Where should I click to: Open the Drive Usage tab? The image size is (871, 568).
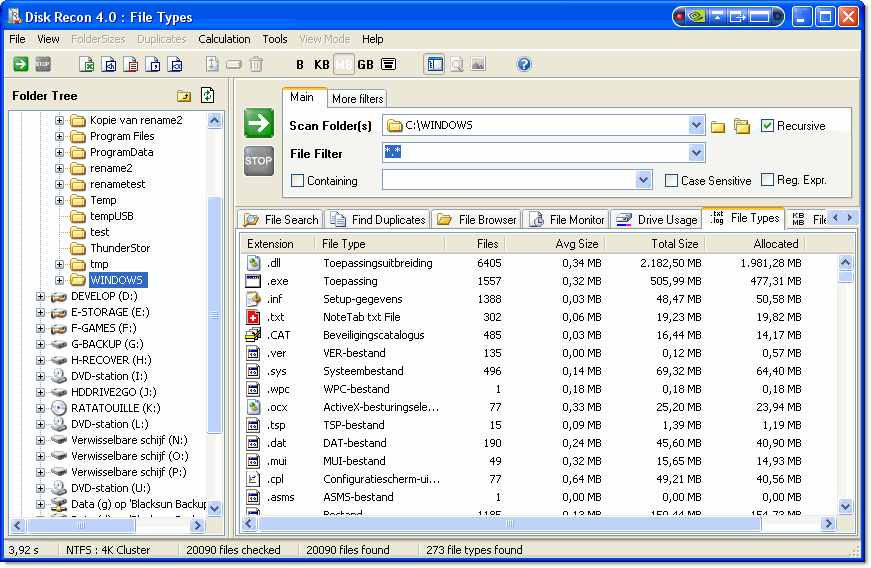click(657, 220)
